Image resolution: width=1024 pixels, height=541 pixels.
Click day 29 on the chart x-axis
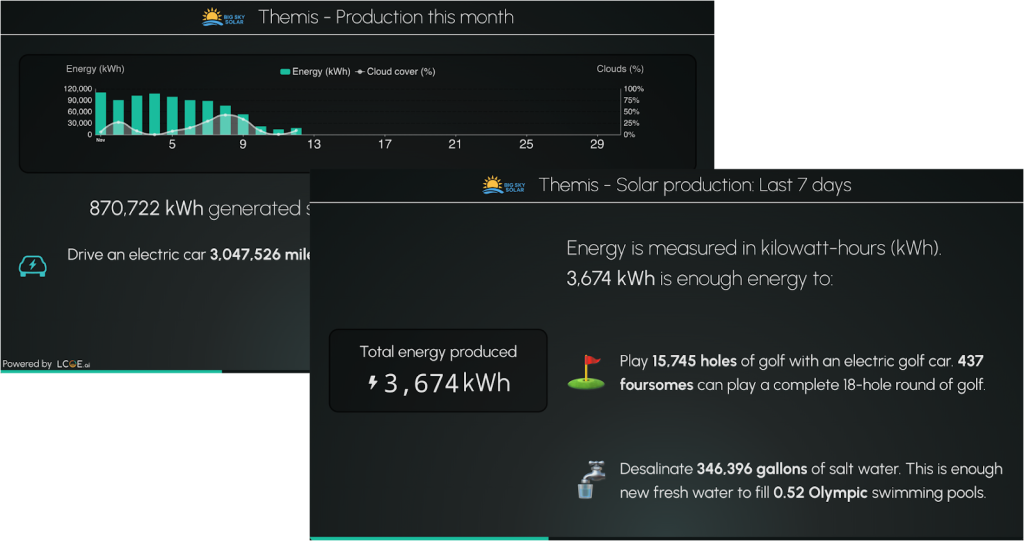pos(597,145)
